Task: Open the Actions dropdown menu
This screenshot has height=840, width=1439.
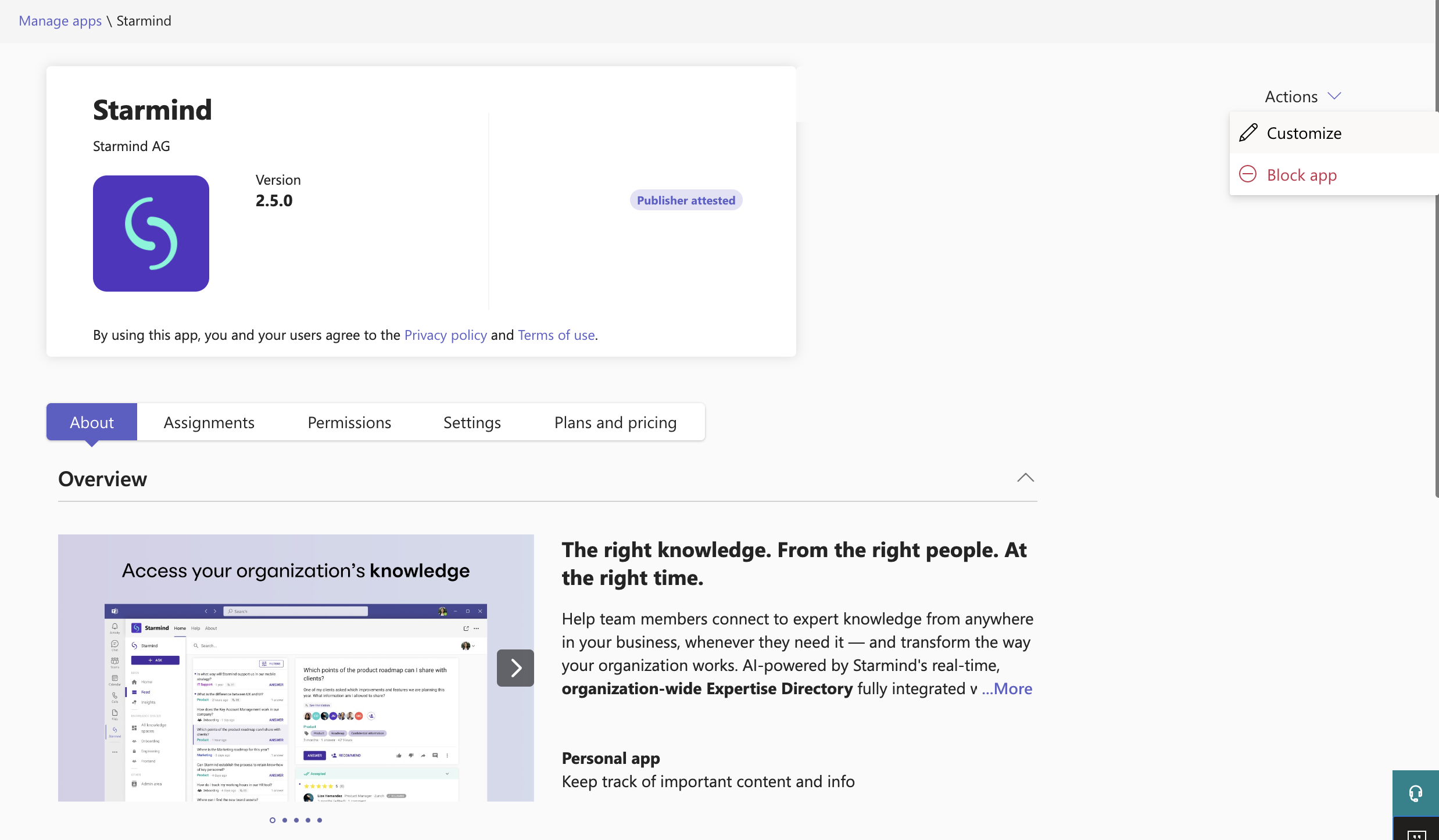Action: tap(1300, 95)
